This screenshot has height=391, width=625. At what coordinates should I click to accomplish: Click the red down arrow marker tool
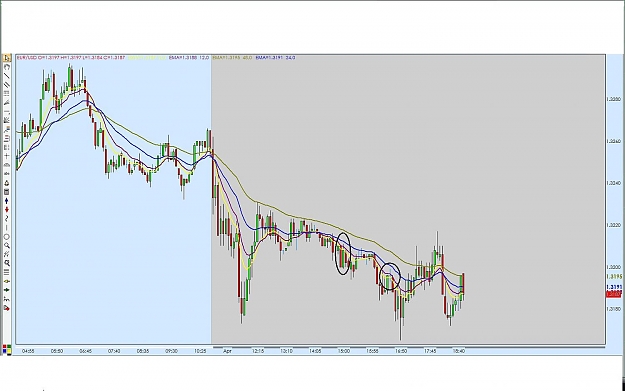tap(6, 209)
